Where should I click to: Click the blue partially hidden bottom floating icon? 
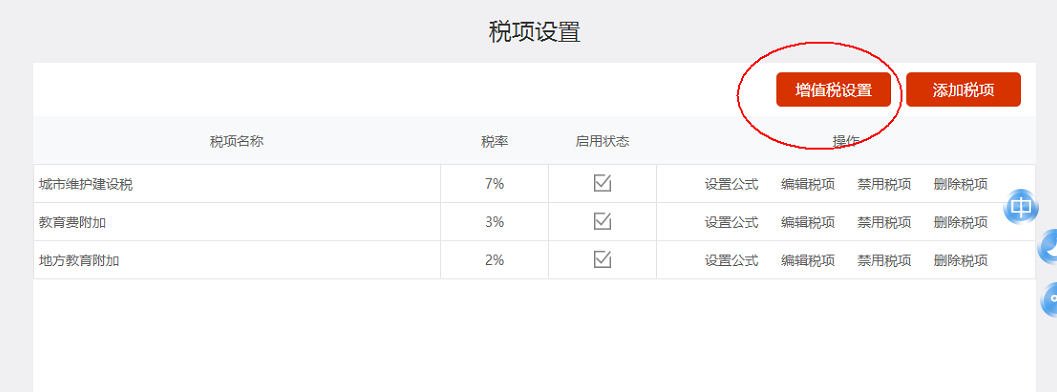coord(1050,300)
